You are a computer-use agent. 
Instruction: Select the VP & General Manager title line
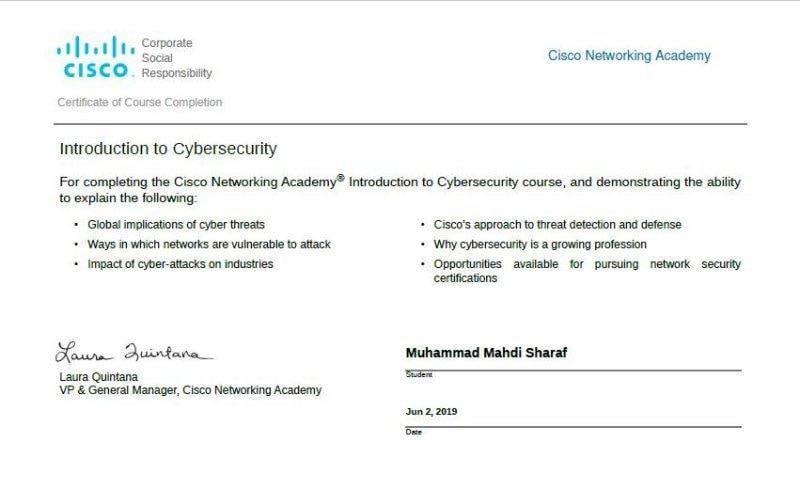click(x=191, y=390)
